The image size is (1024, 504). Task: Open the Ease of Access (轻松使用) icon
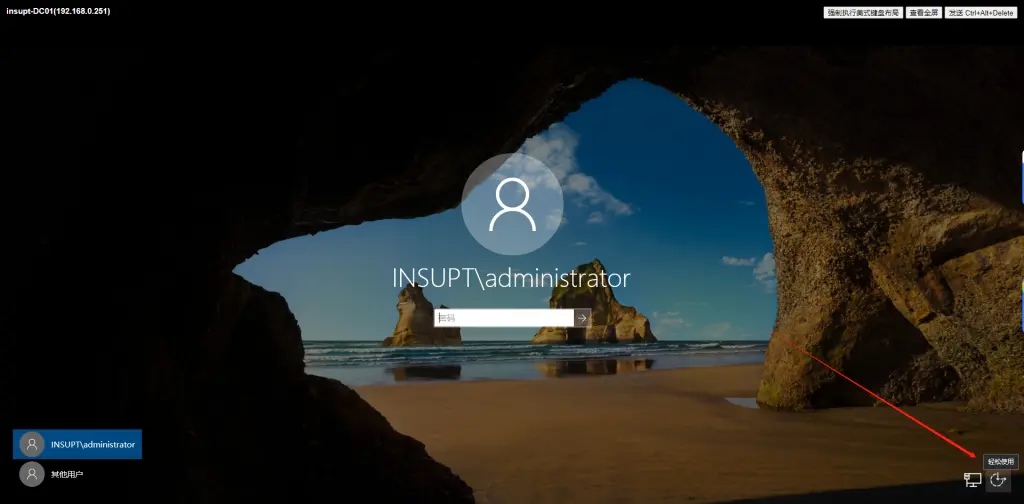997,481
